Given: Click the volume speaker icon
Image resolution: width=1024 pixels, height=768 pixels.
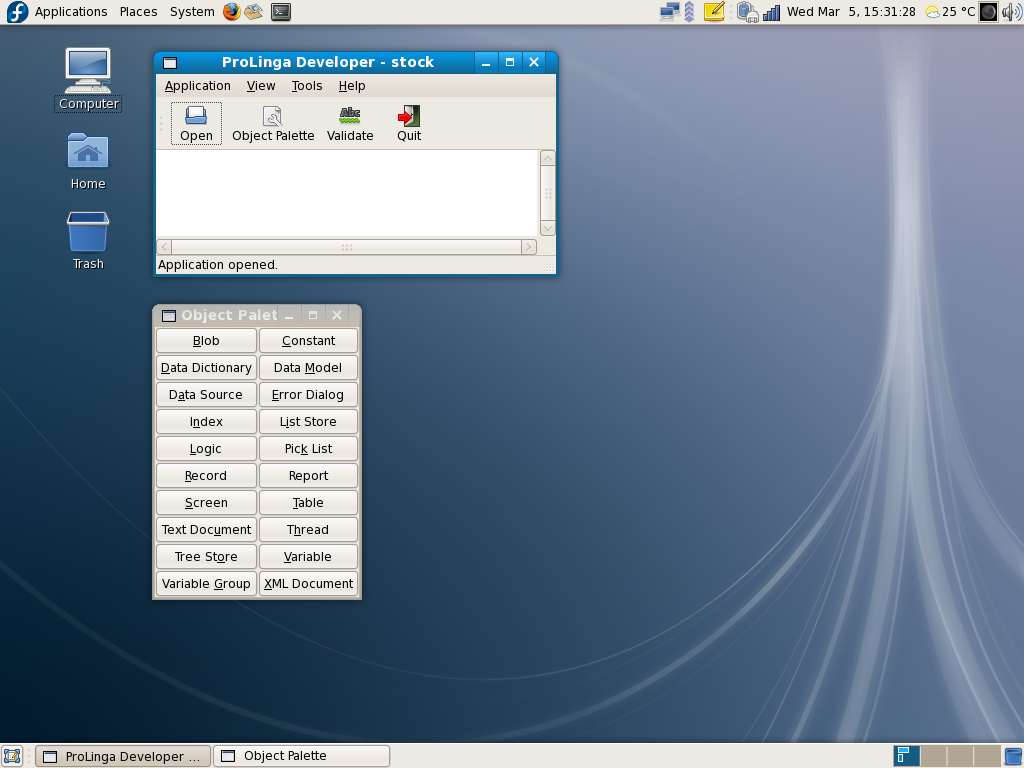Looking at the screenshot, I should pyautogui.click(x=1011, y=12).
